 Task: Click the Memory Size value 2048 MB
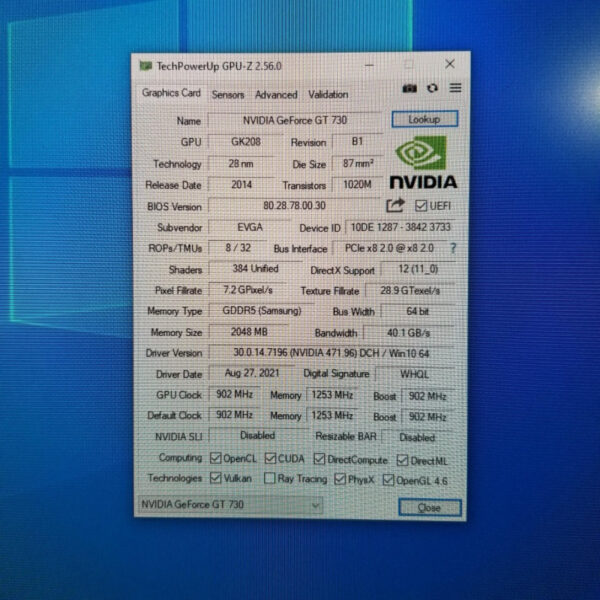(x=249, y=332)
